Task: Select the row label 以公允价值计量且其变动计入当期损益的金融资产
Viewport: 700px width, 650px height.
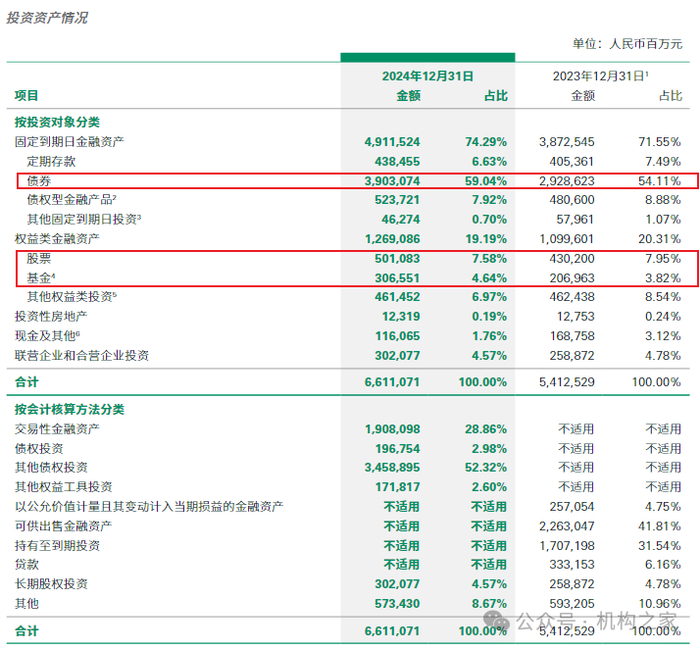Action: 149,507
